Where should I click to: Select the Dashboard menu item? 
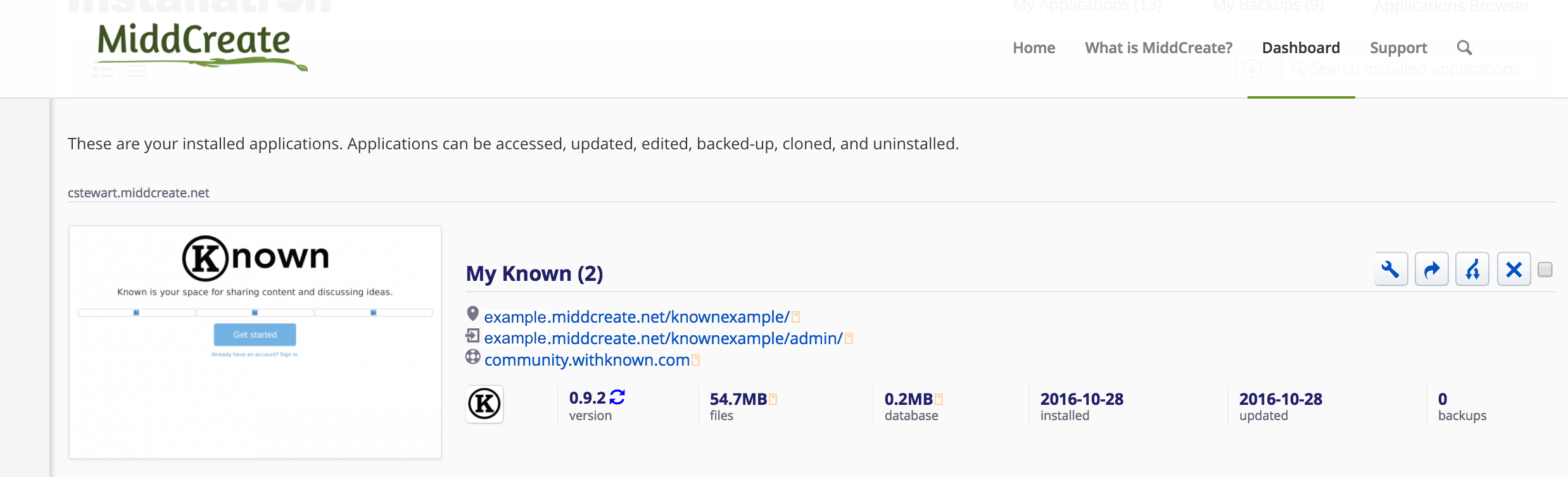coord(1301,48)
